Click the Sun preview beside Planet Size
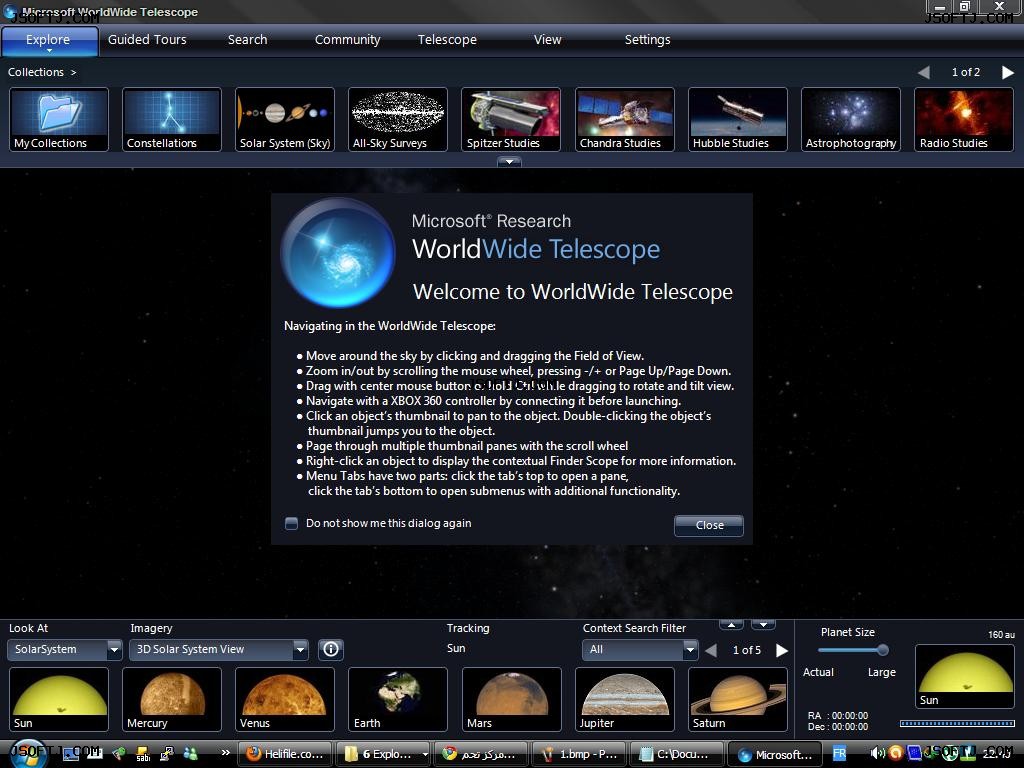 [x=965, y=676]
